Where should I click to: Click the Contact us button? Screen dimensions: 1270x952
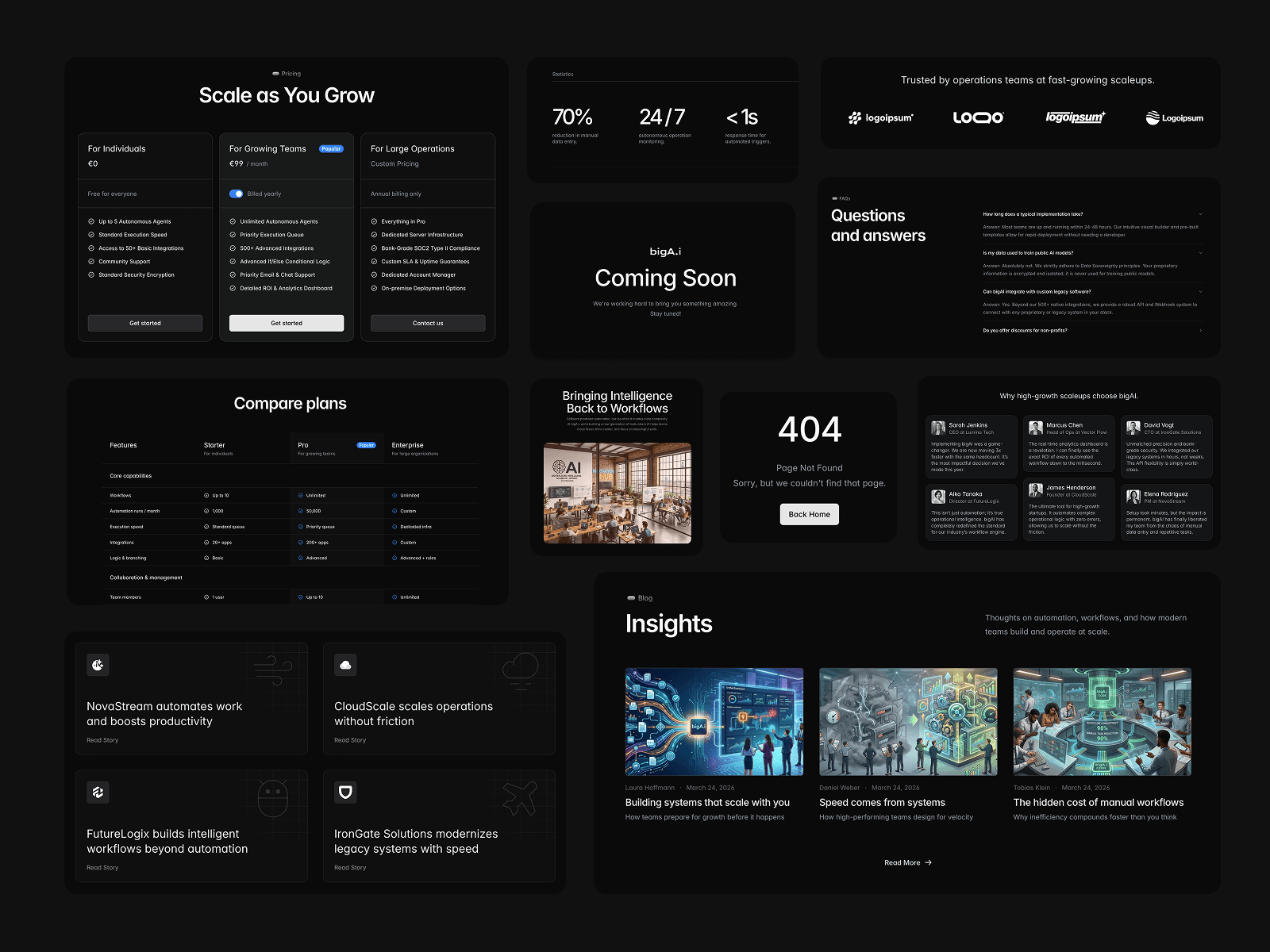[428, 323]
